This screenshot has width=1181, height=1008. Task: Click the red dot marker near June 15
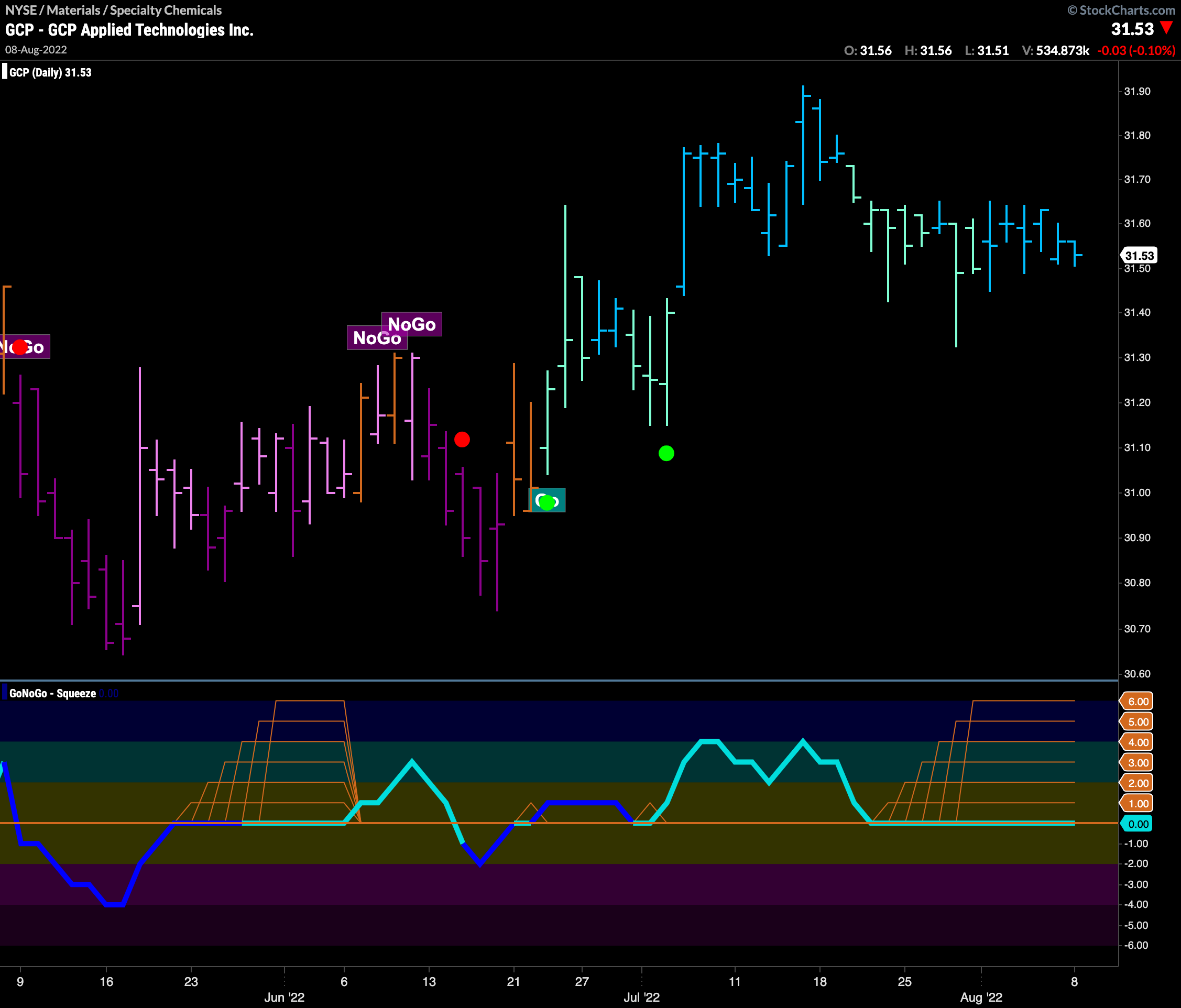tap(462, 440)
